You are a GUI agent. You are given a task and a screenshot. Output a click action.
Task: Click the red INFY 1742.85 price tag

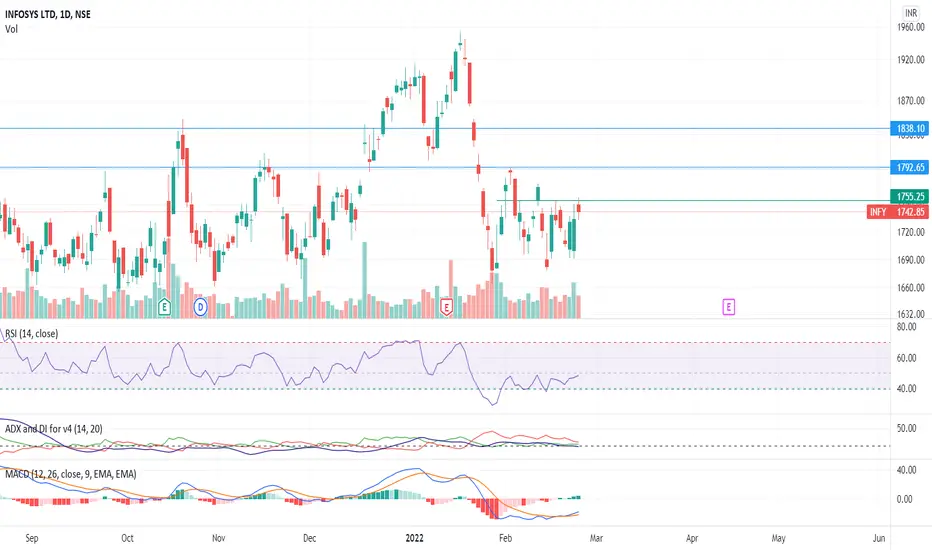coord(898,212)
